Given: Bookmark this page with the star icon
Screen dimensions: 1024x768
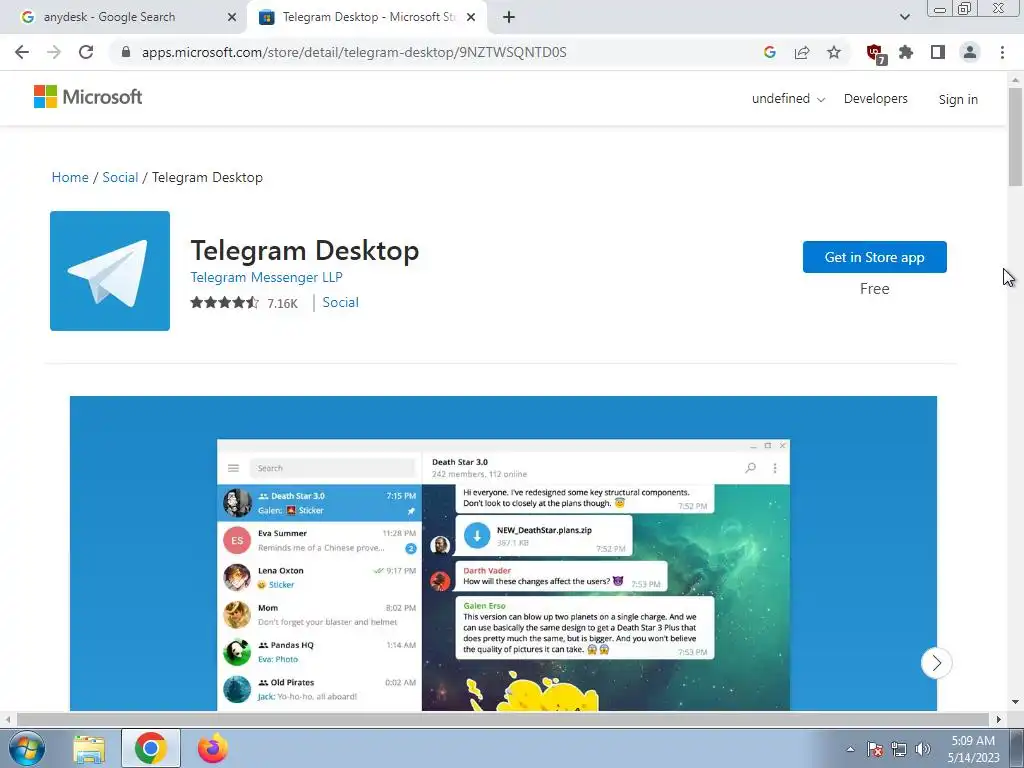Looking at the screenshot, I should coord(834,52).
